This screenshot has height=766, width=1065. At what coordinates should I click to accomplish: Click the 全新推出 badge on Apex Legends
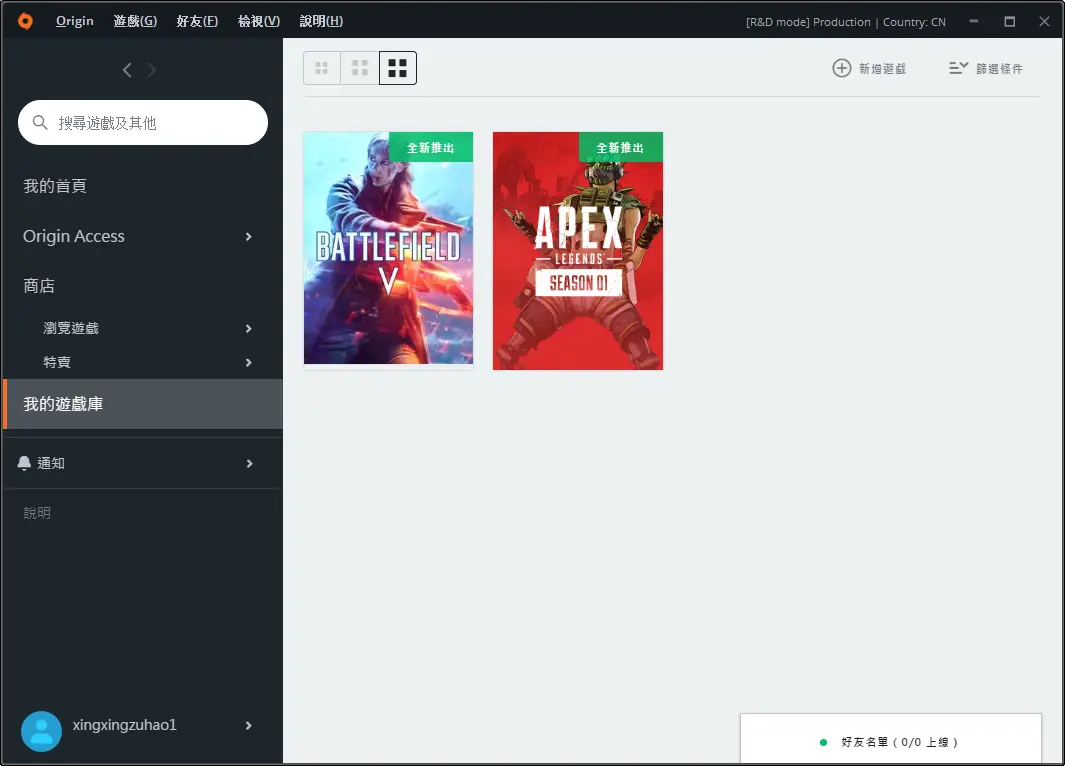click(620, 147)
